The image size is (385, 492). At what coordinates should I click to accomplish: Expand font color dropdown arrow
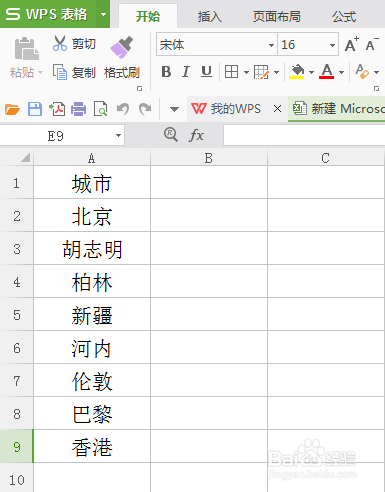pos(341,72)
